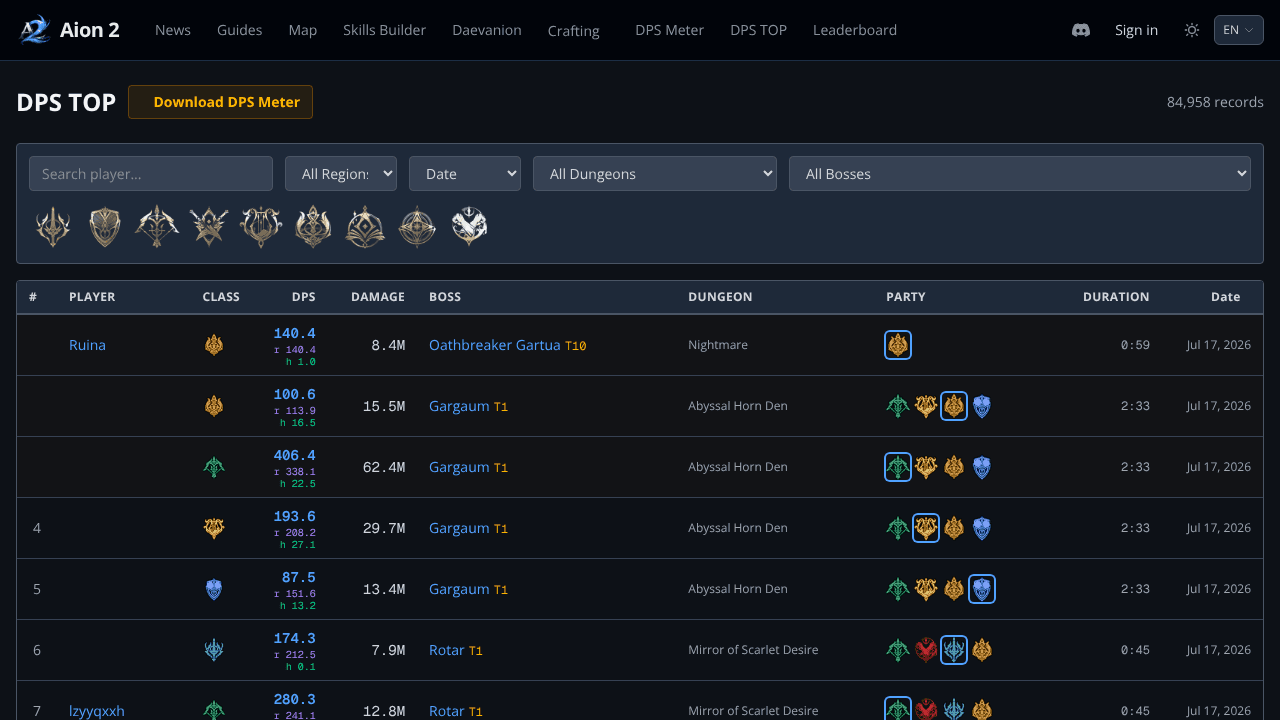Screen dimensions: 1280x720
Task: Focus the Search player field
Action: [151, 174]
